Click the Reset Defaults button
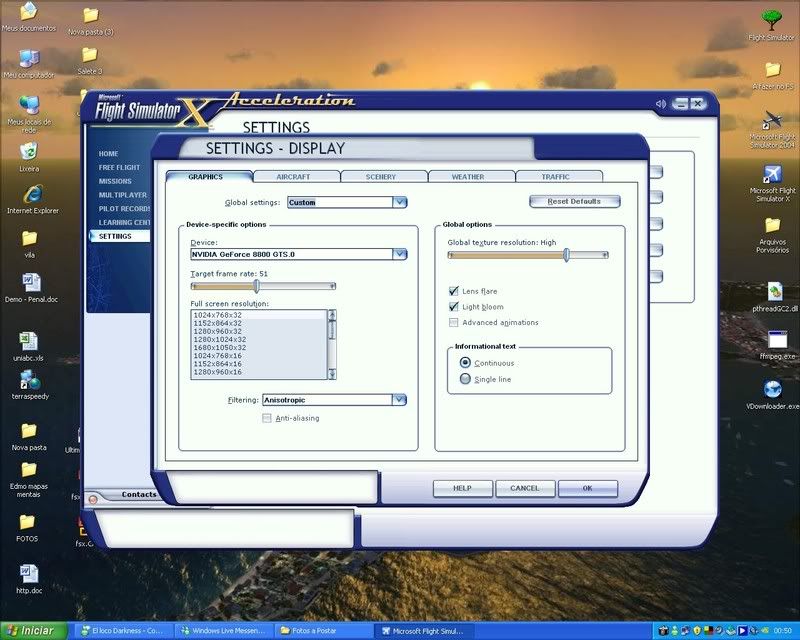800x640 pixels. point(574,202)
